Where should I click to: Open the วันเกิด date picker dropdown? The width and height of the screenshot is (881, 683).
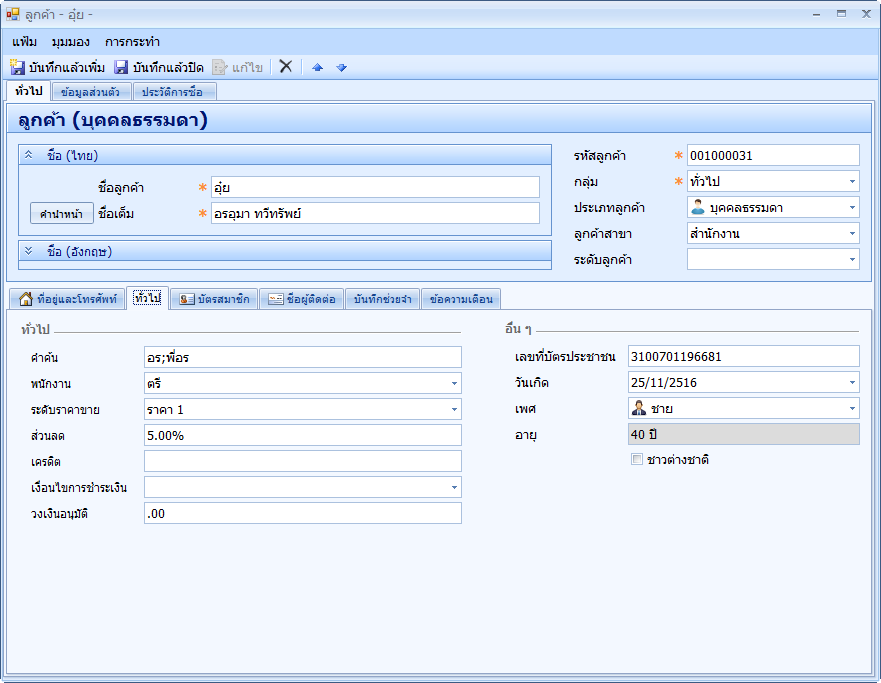point(851,383)
